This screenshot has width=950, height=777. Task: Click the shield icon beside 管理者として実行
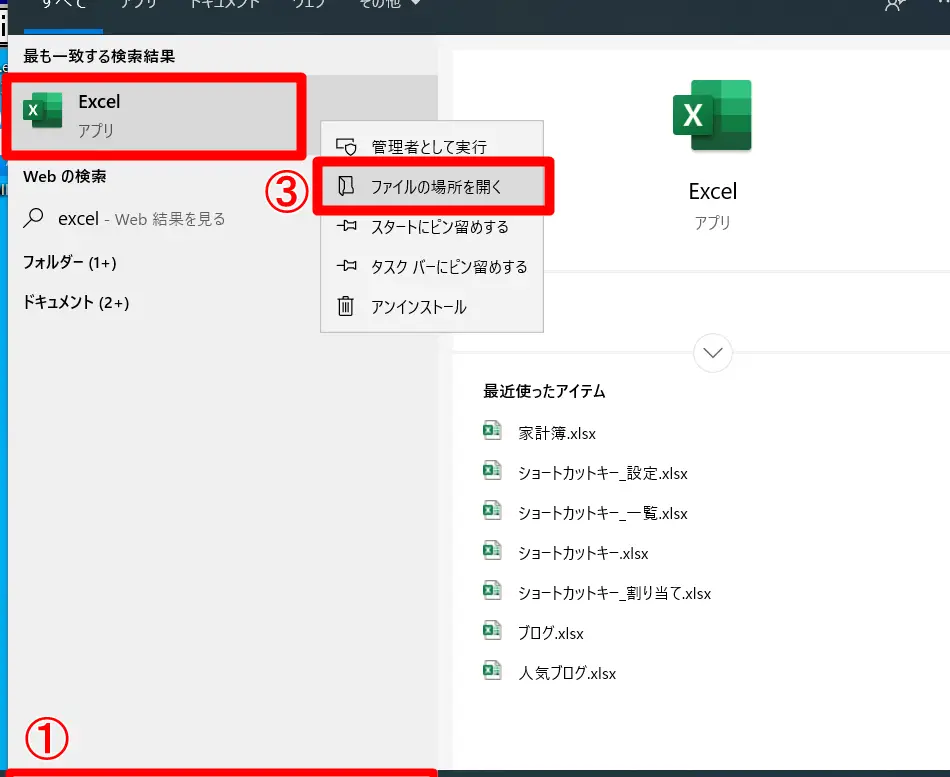347,146
